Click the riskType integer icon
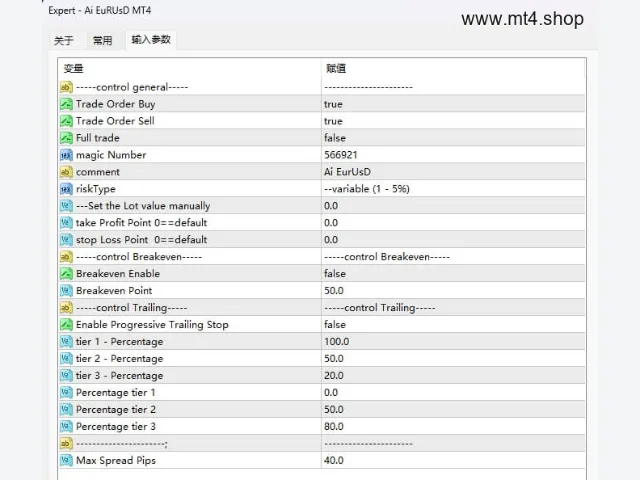 pyautogui.click(x=66, y=189)
